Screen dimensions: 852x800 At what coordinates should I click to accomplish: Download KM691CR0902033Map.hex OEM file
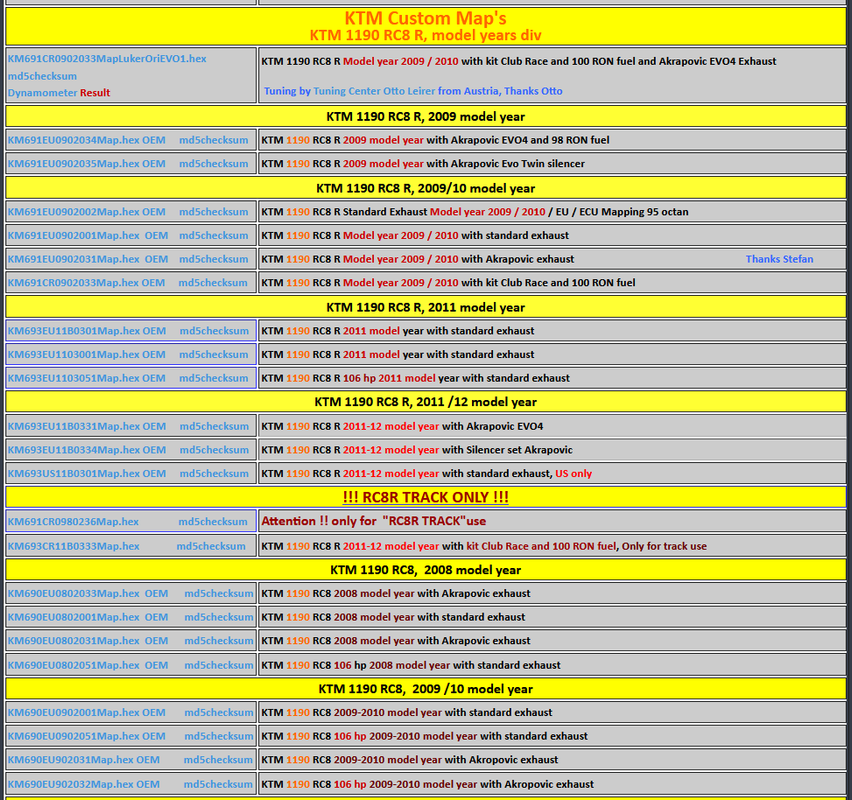tap(86, 283)
